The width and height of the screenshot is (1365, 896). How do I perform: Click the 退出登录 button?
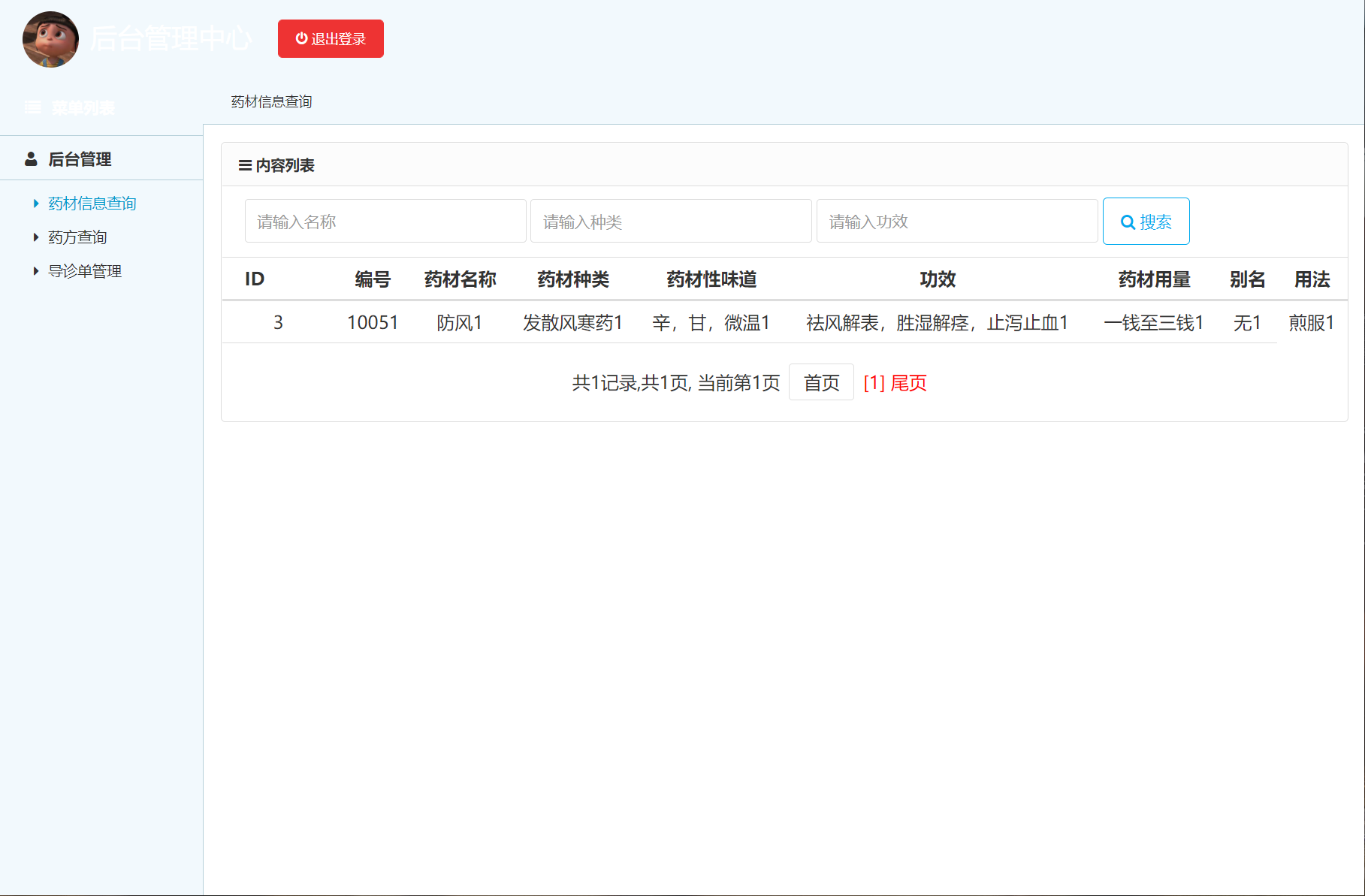point(331,38)
